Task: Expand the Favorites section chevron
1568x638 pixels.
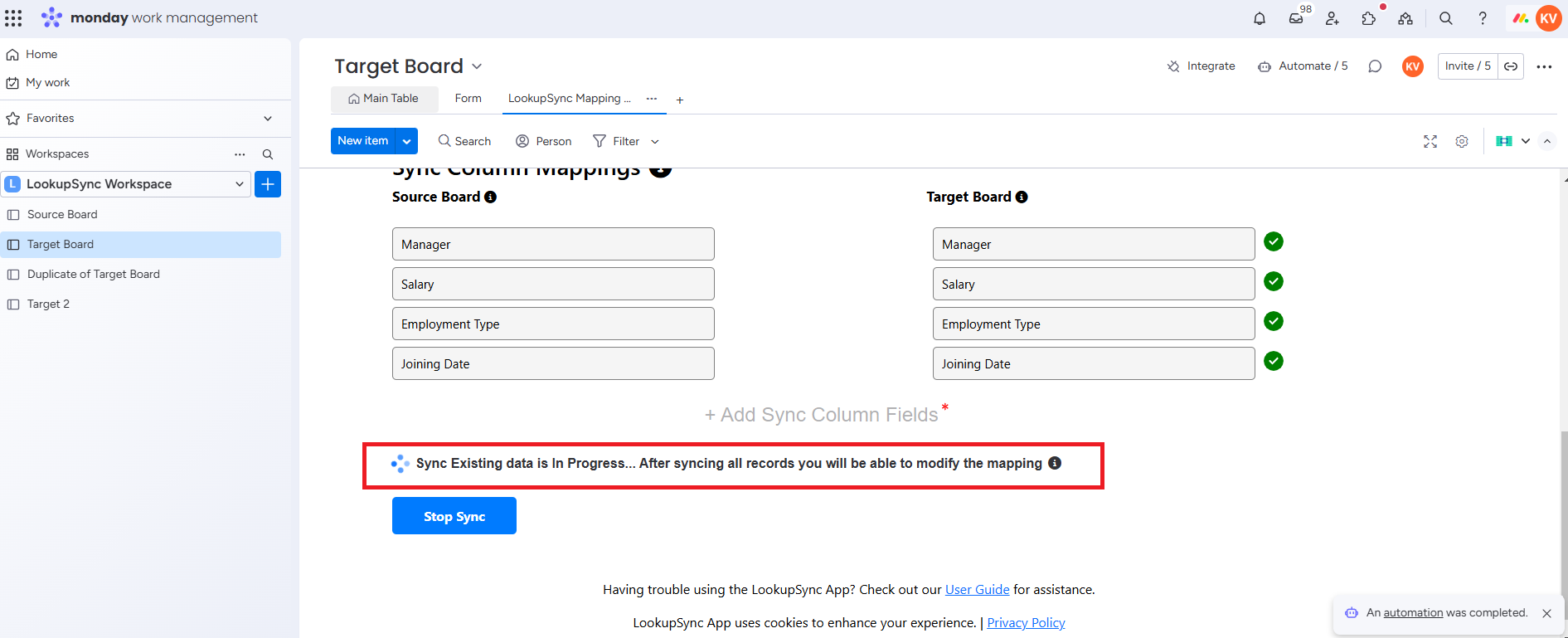Action: 268,119
